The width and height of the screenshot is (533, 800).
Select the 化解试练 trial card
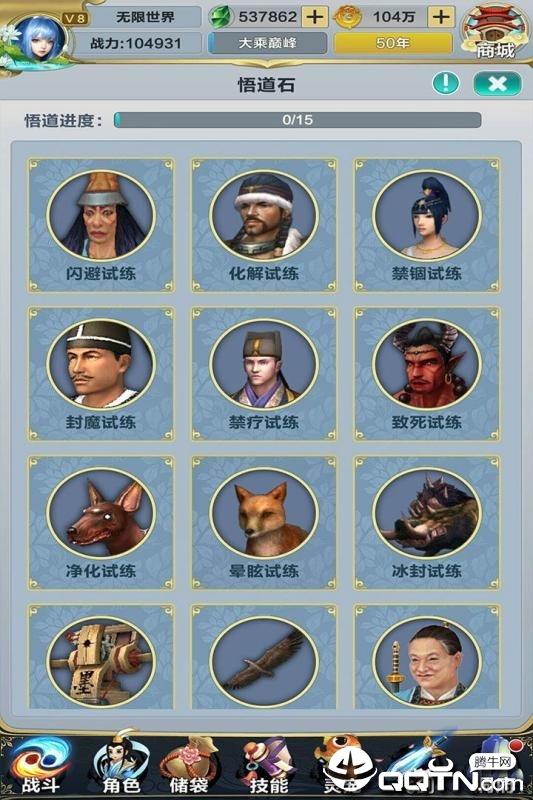[264, 225]
